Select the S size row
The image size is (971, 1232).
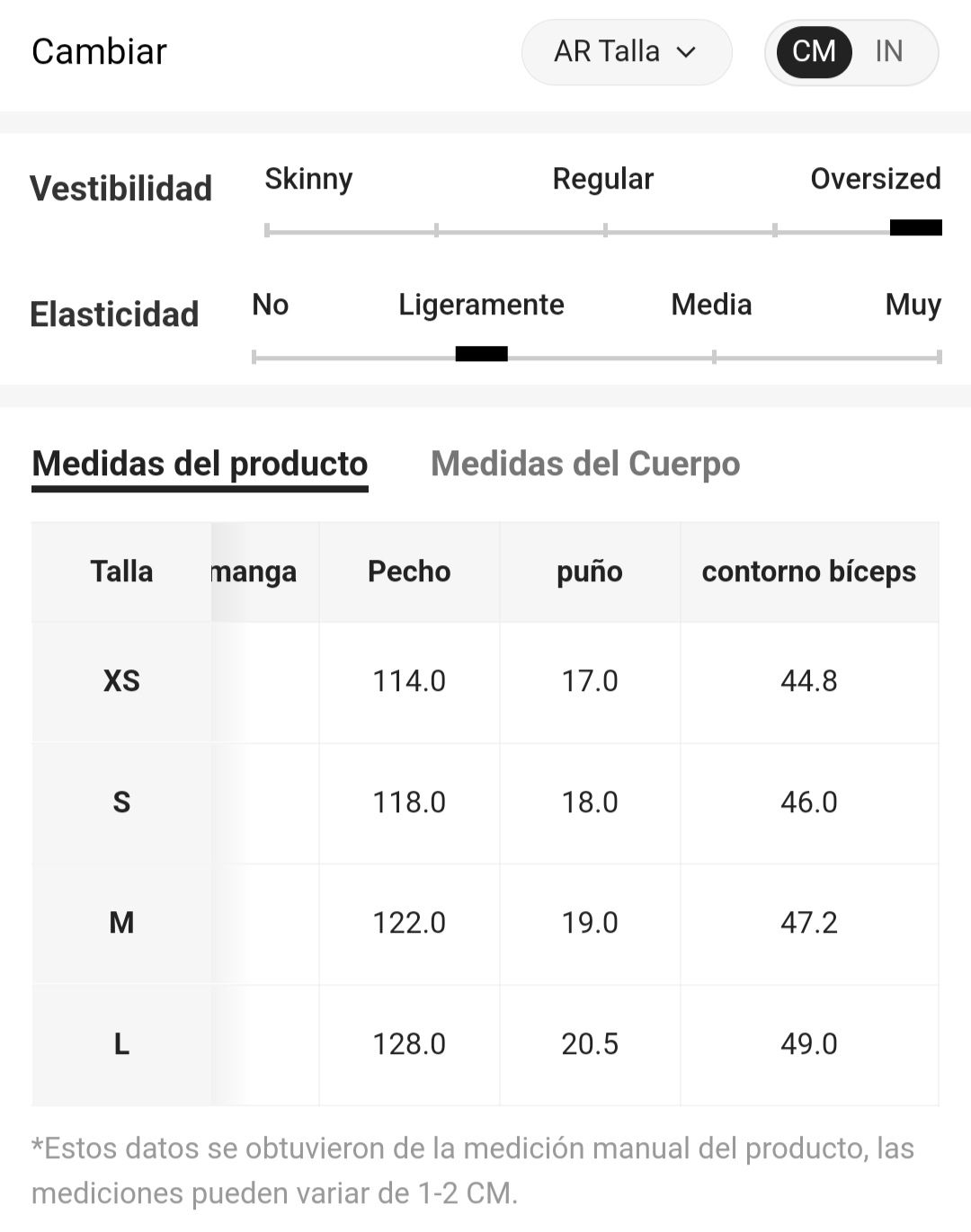(485, 802)
